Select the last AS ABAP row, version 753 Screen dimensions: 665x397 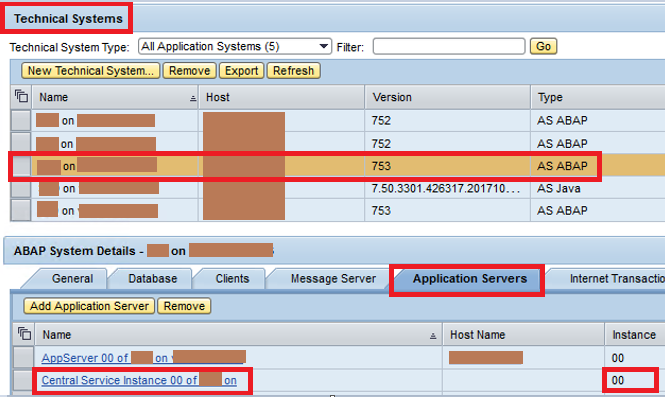coord(21,211)
